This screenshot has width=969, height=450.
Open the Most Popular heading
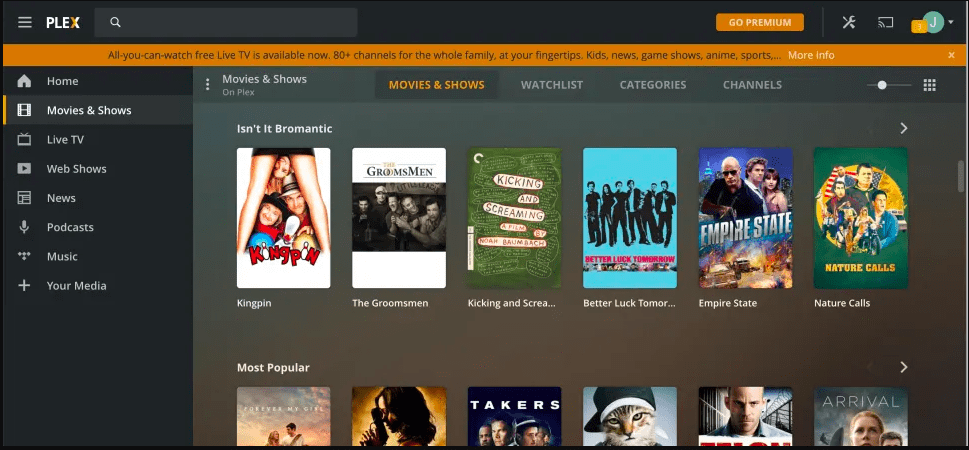tap(273, 368)
